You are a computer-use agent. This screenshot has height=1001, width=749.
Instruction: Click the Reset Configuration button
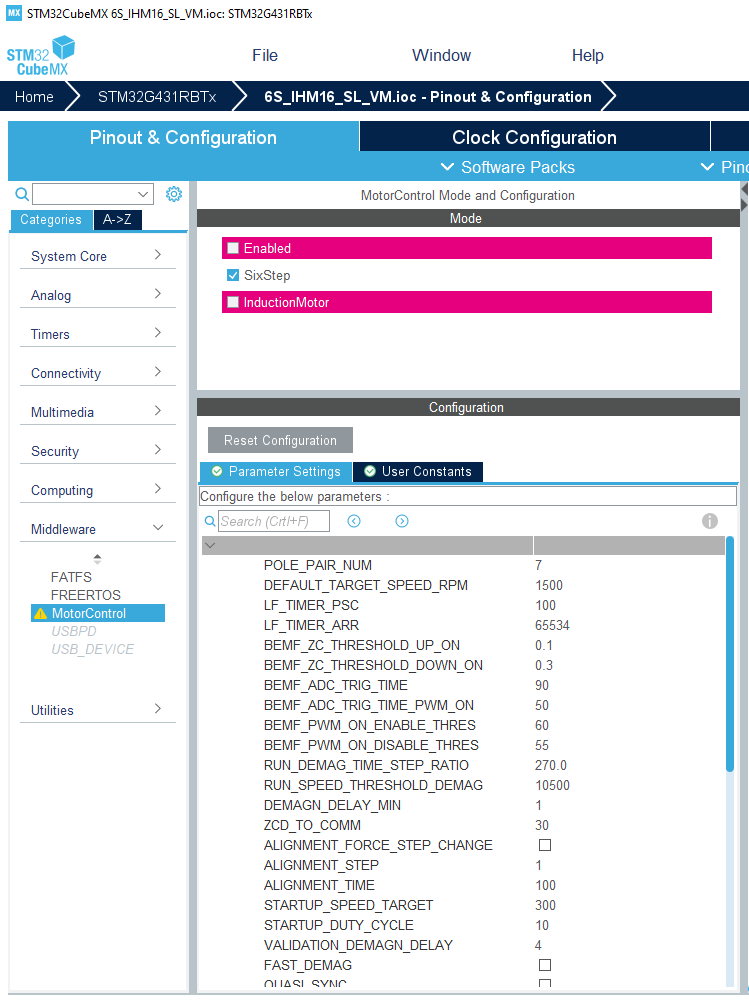pyautogui.click(x=280, y=440)
